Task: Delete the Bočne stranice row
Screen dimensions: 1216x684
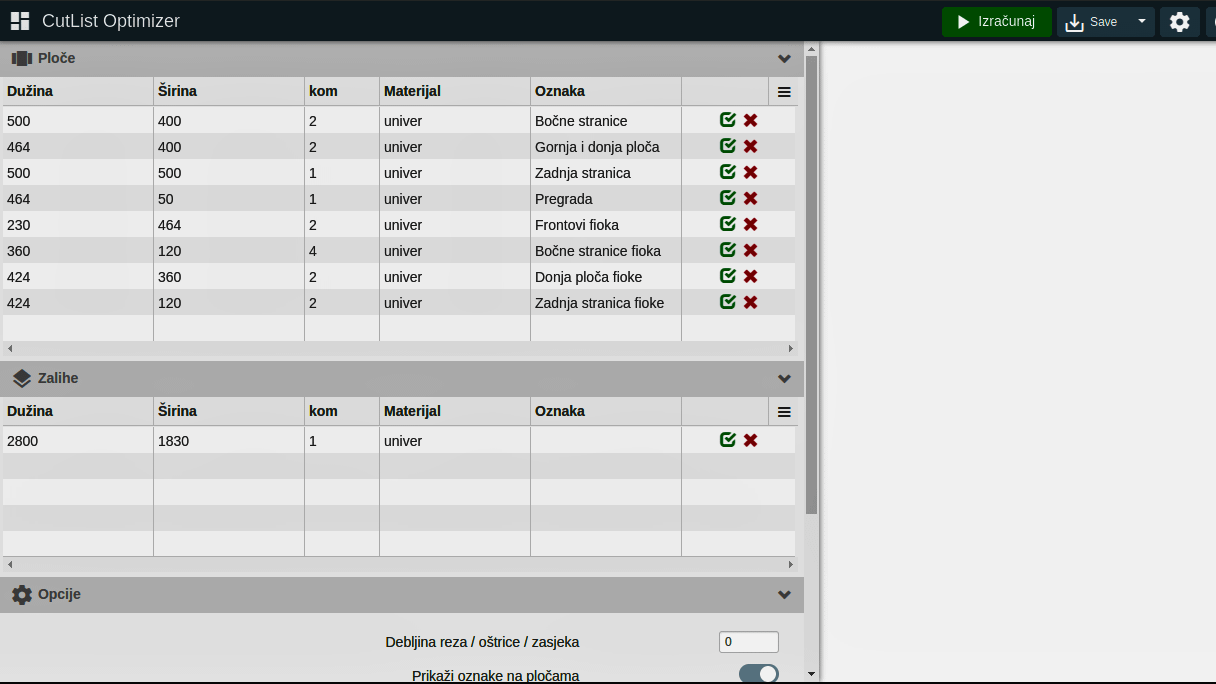Action: click(x=750, y=121)
